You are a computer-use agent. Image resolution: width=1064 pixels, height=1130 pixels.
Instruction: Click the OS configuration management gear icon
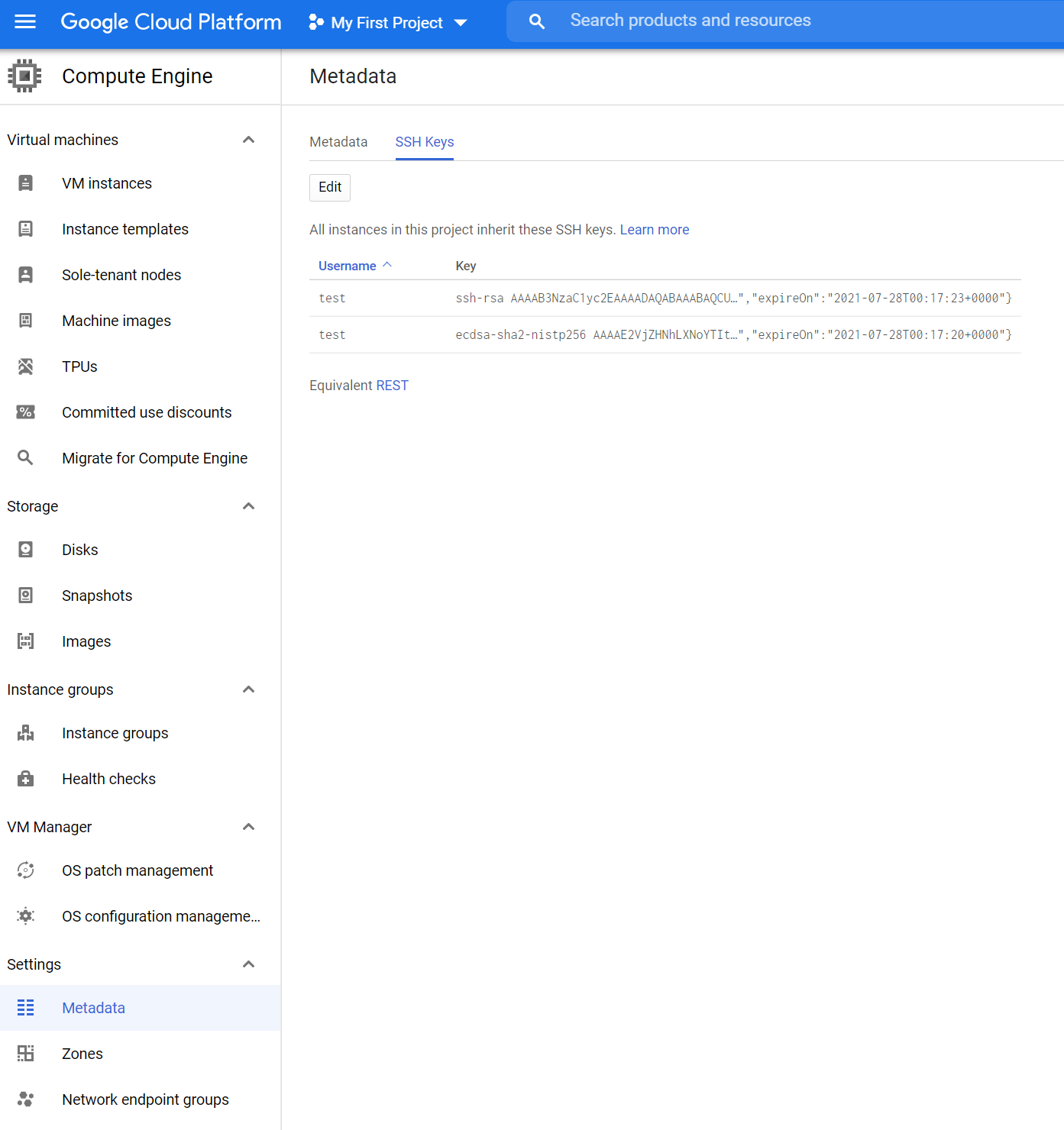tap(25, 916)
